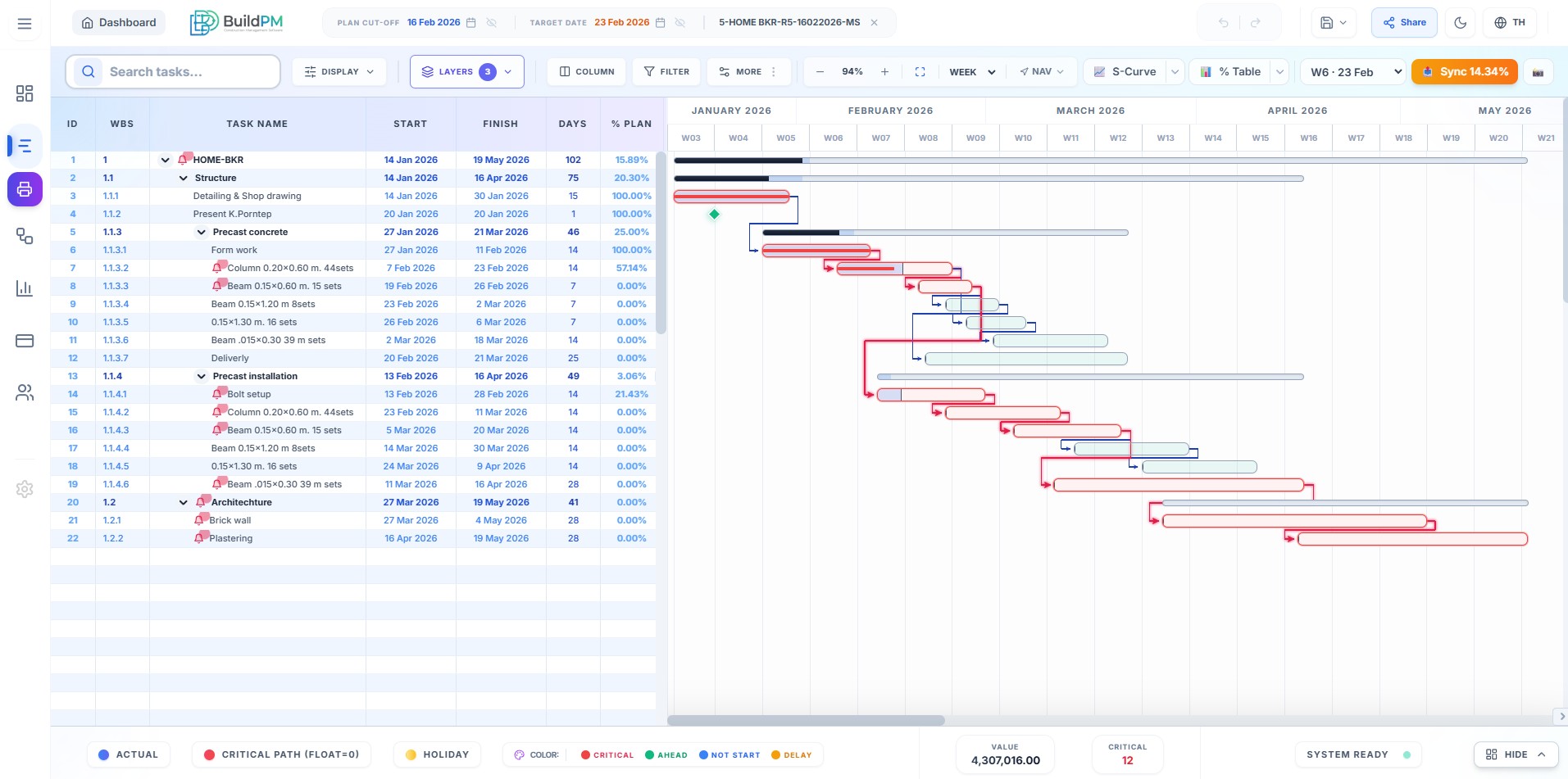Open the team users sidebar icon
The width and height of the screenshot is (1568, 779).
click(x=25, y=393)
